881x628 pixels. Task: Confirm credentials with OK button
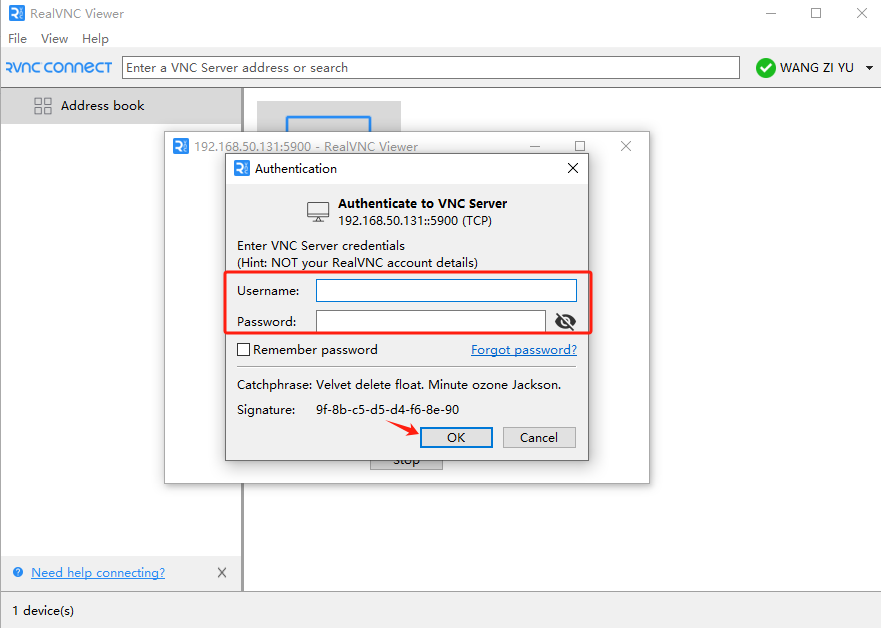456,438
